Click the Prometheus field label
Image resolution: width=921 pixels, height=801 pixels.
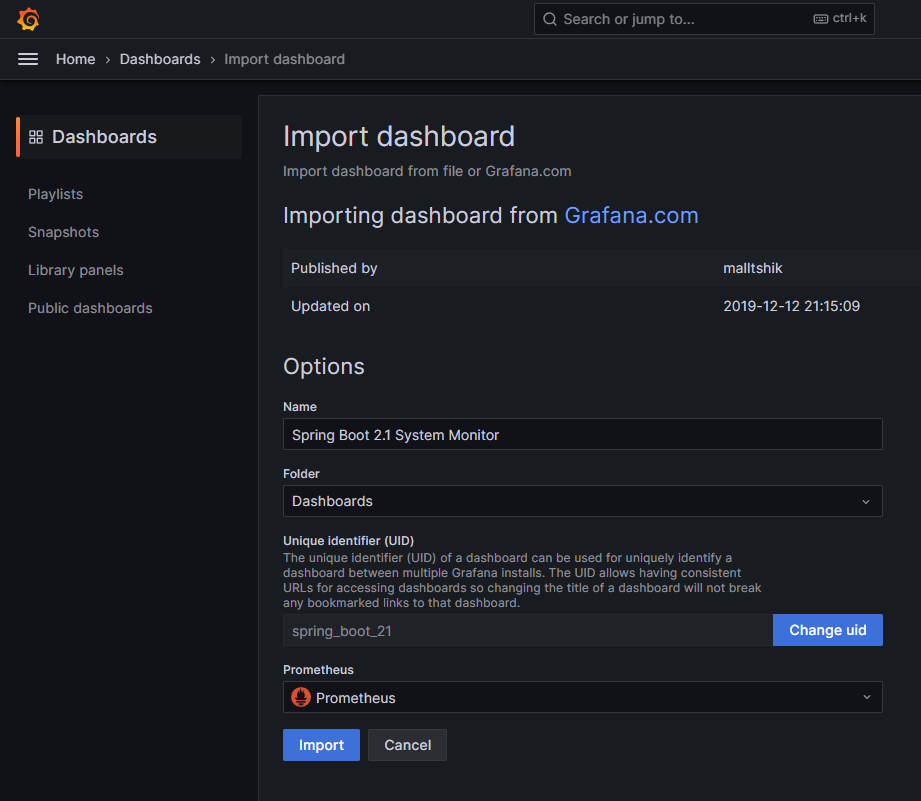tap(318, 670)
